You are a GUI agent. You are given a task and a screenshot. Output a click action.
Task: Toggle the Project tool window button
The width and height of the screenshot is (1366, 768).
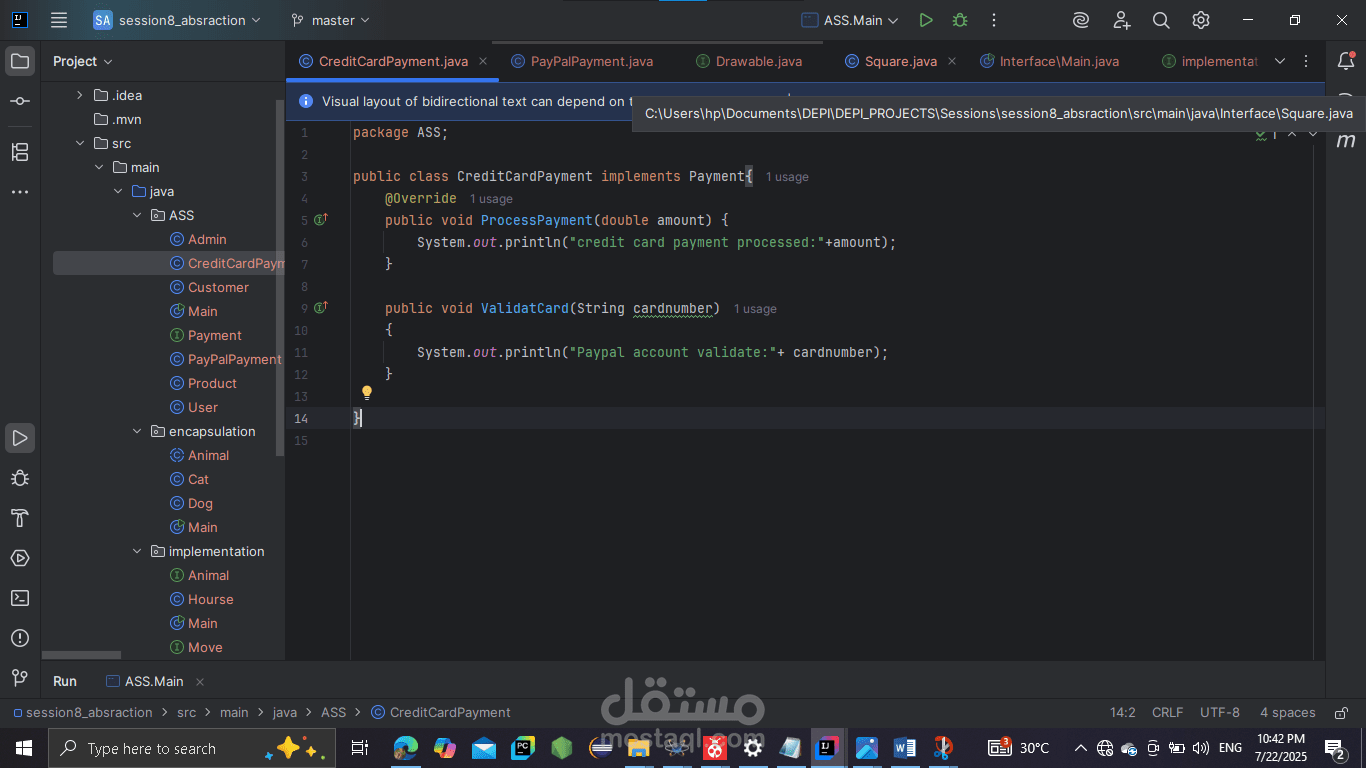coord(20,61)
